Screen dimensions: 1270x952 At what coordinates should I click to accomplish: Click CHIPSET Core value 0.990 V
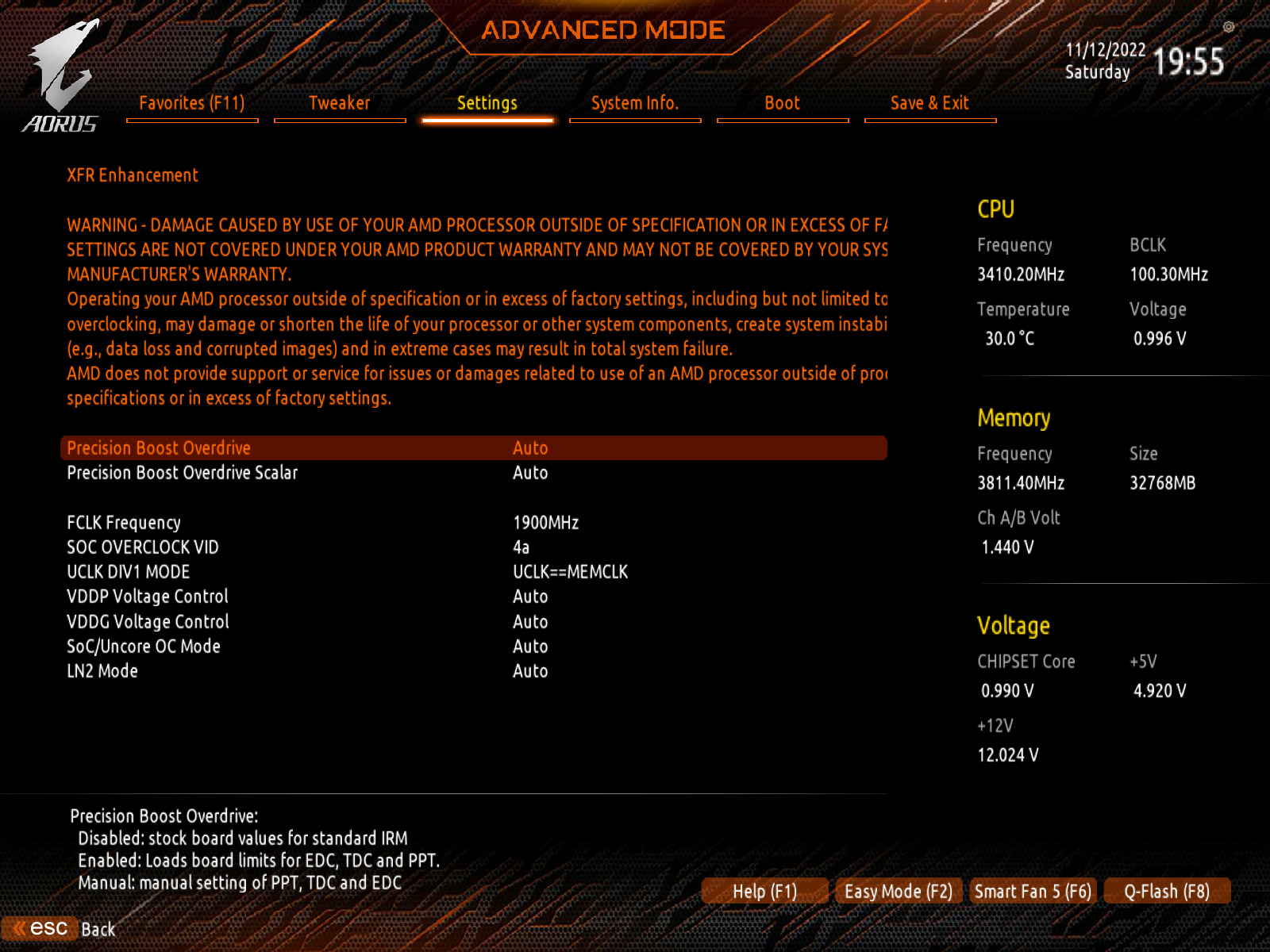point(1008,691)
